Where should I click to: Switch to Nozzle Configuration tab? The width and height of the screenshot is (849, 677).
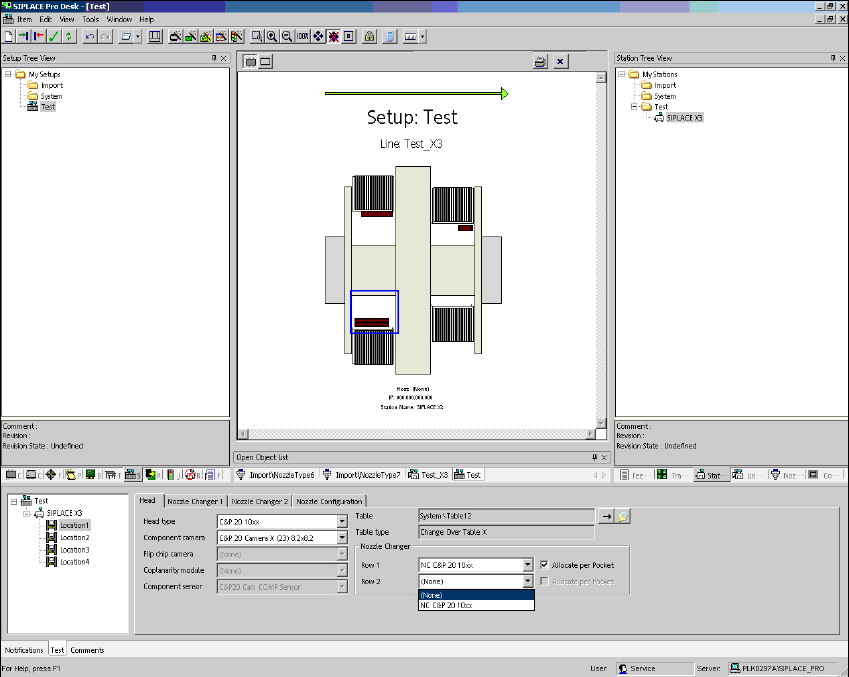pos(329,501)
